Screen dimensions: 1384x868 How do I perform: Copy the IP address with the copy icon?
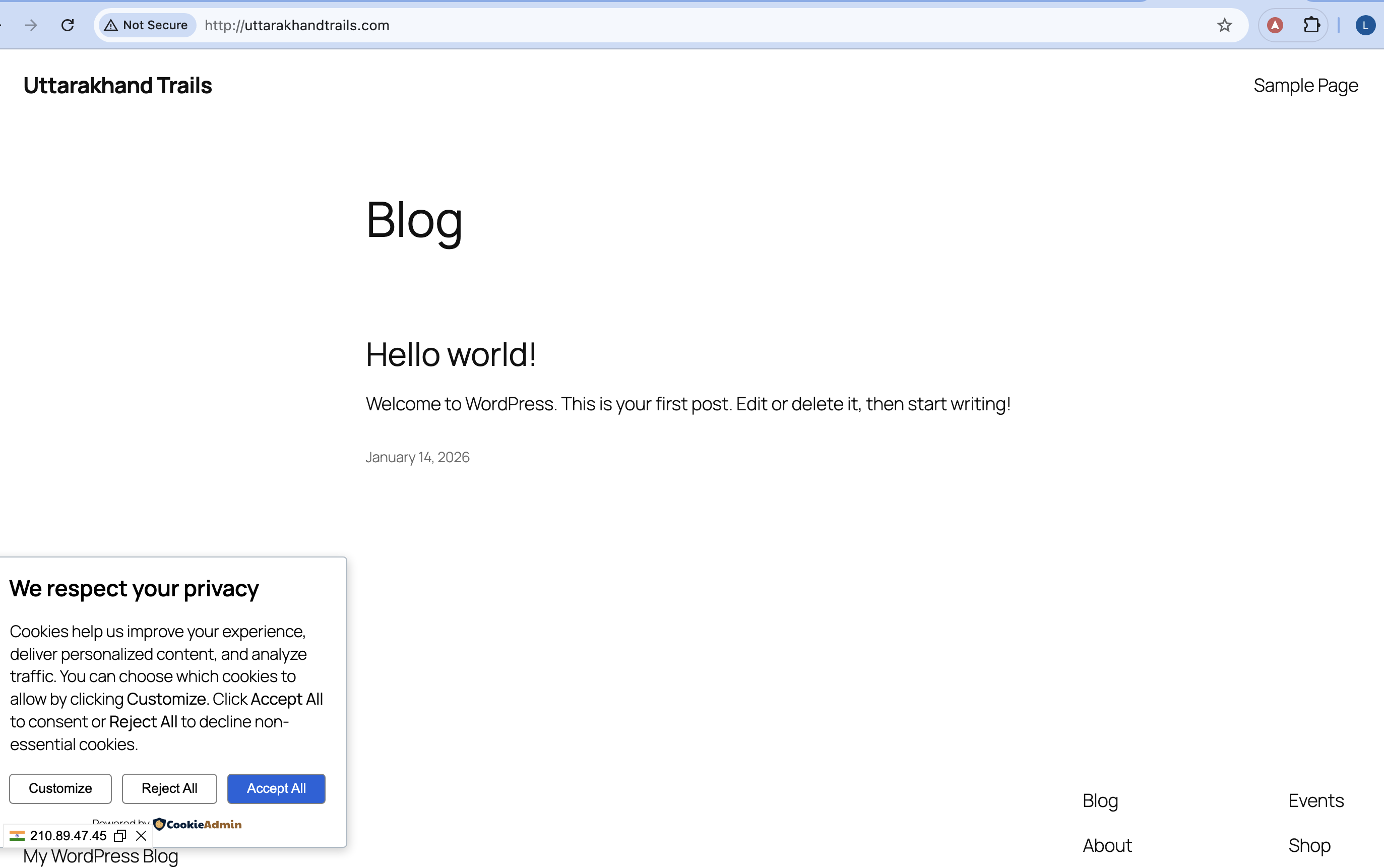[x=120, y=836]
